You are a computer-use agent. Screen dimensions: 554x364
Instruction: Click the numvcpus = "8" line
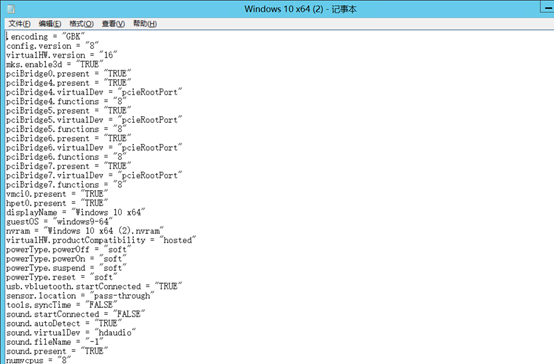point(39,360)
